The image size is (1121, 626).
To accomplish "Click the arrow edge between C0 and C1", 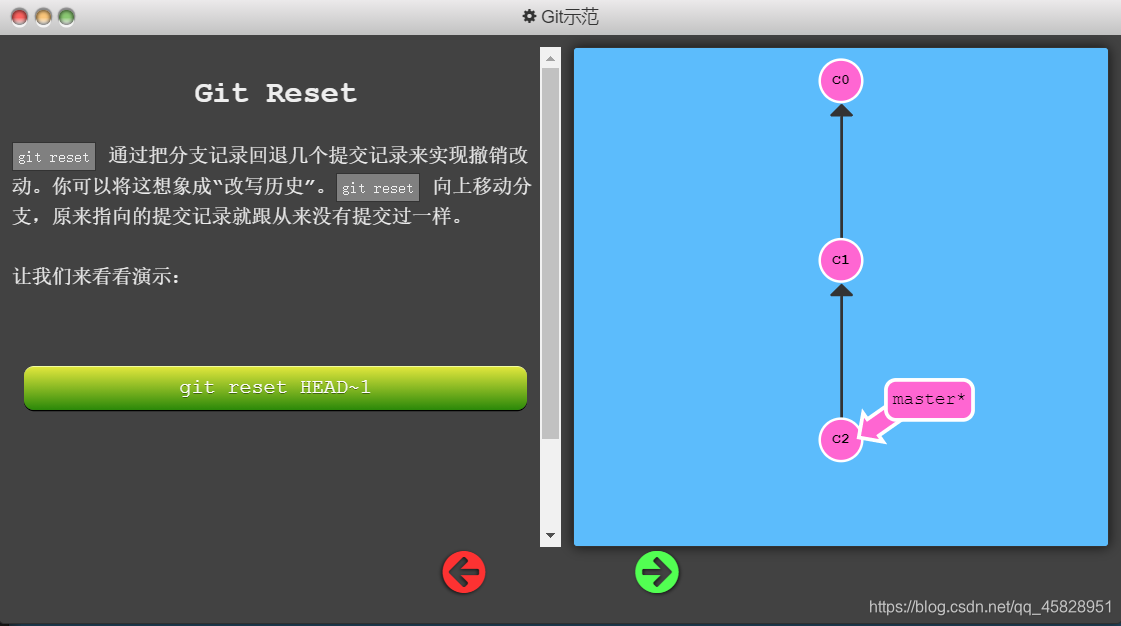I will point(841,170).
